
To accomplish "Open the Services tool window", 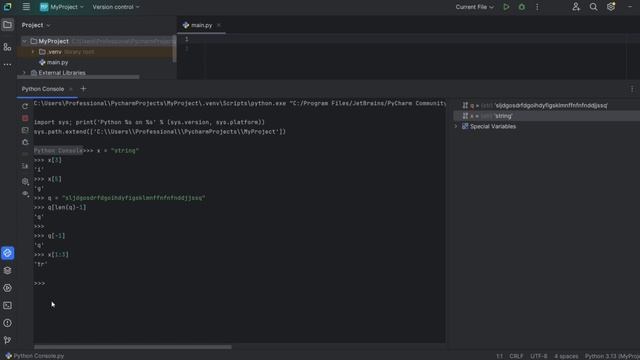I will 7,288.
